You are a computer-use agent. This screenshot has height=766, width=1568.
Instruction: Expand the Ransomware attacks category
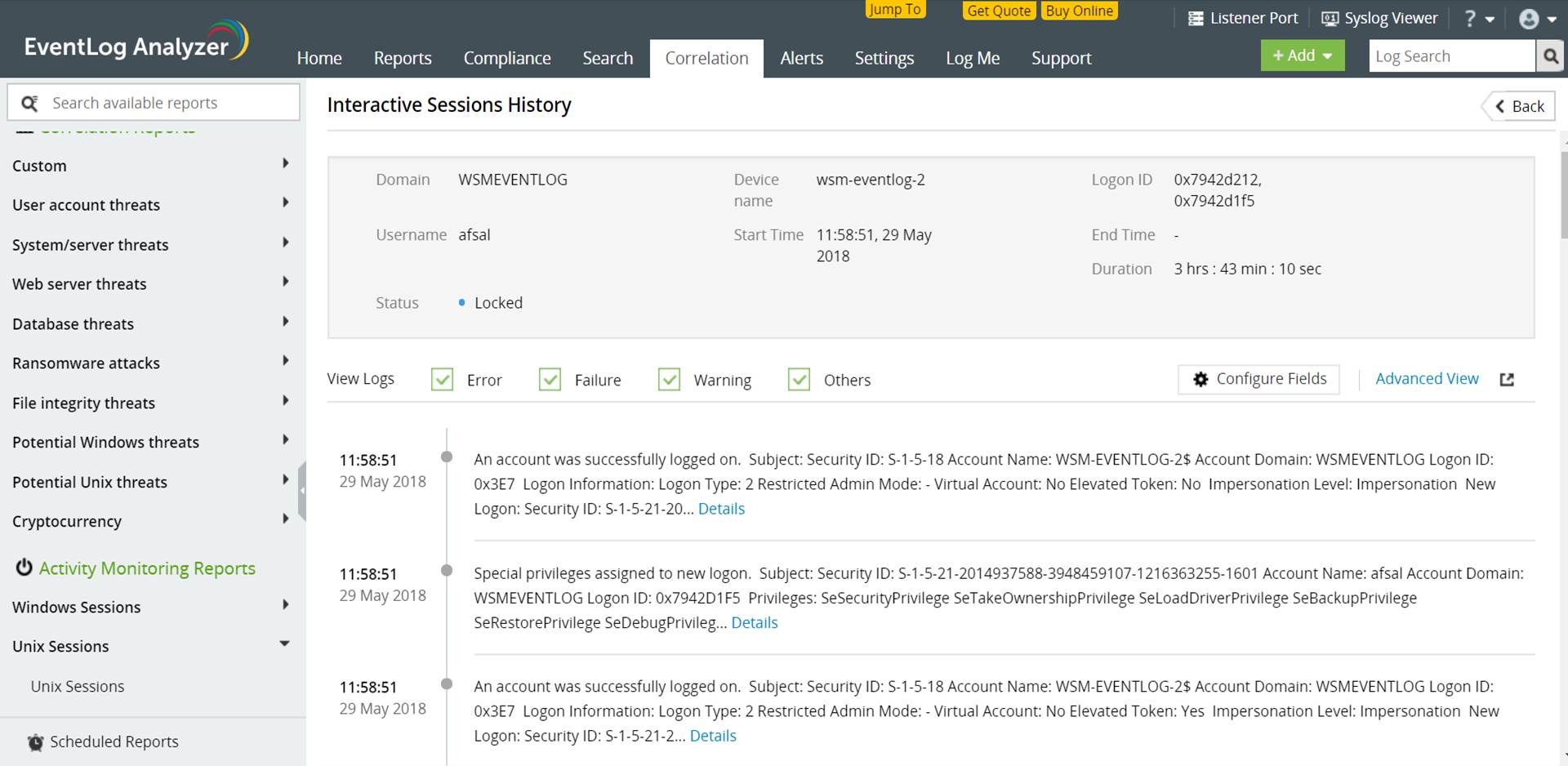tap(285, 361)
